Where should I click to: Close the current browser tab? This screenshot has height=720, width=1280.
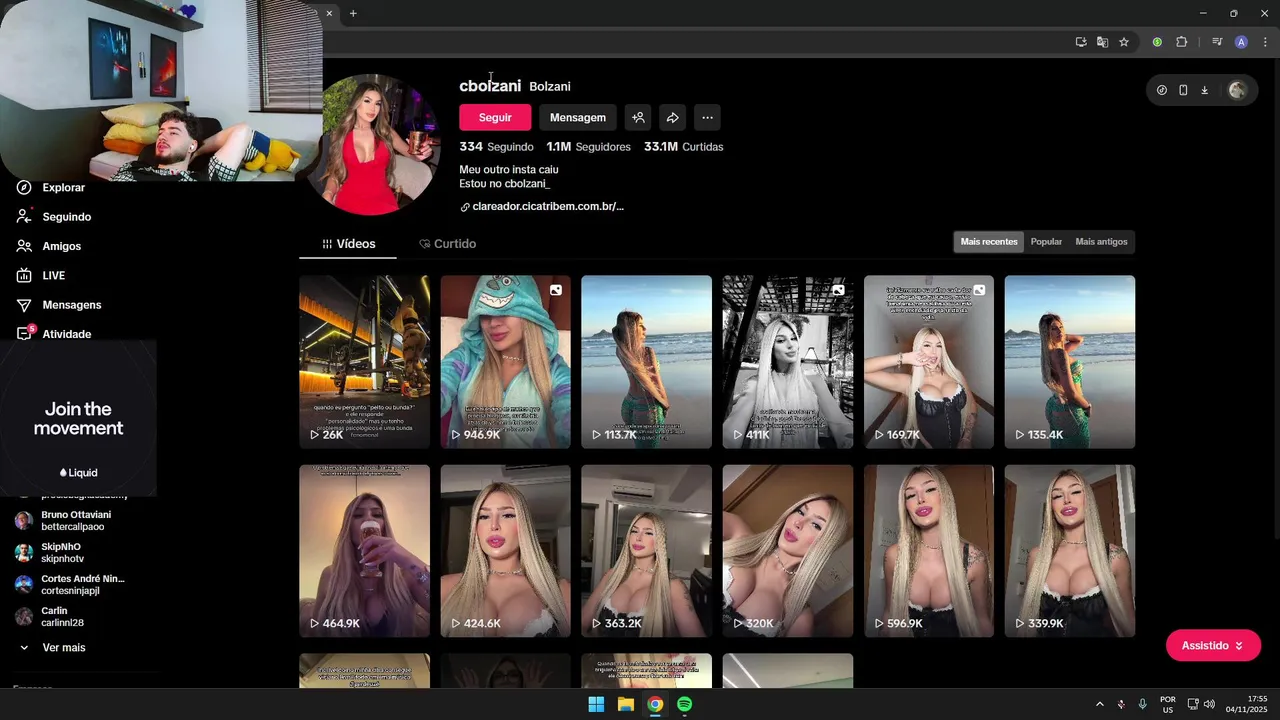point(329,13)
